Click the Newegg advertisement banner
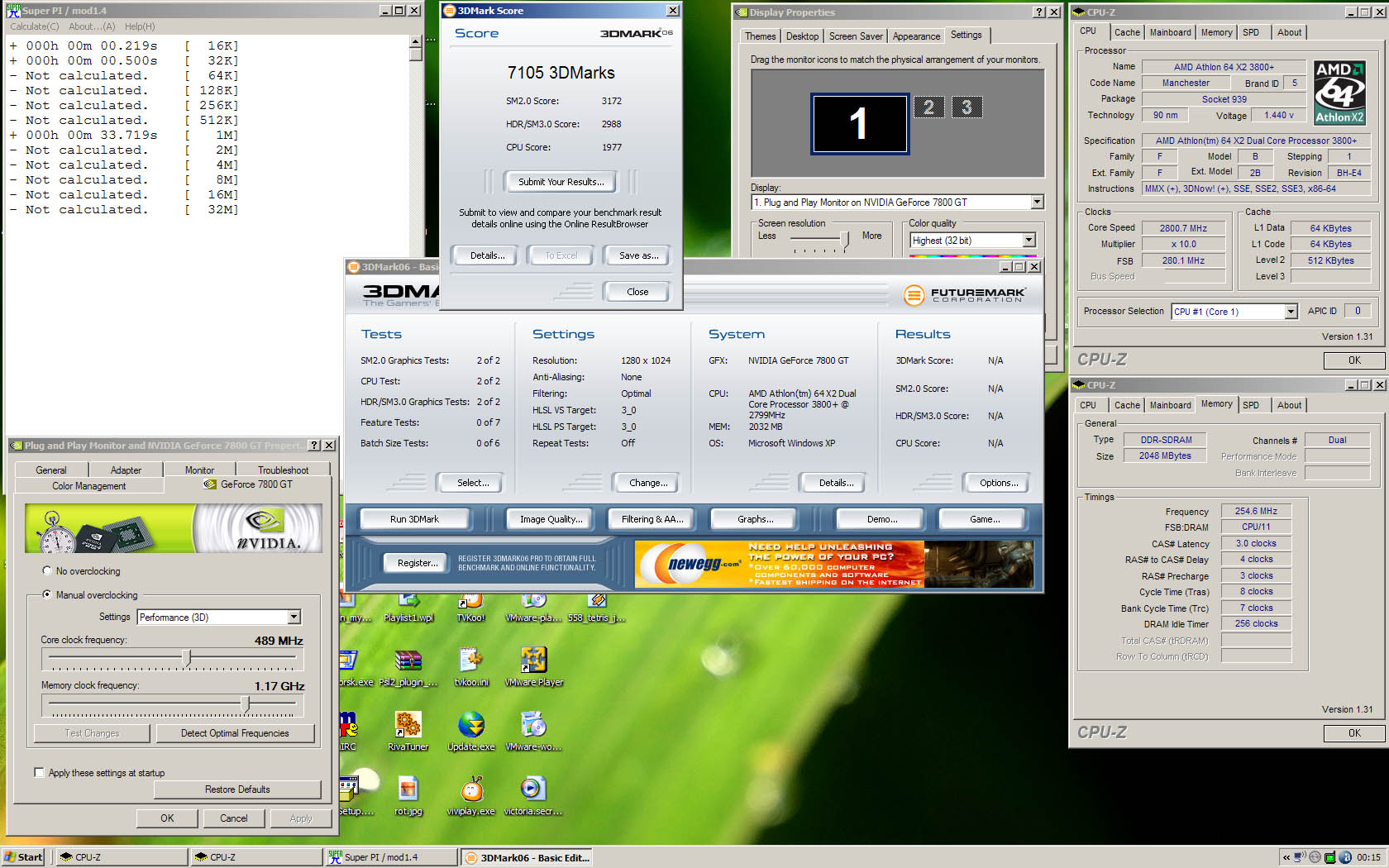 (833, 565)
